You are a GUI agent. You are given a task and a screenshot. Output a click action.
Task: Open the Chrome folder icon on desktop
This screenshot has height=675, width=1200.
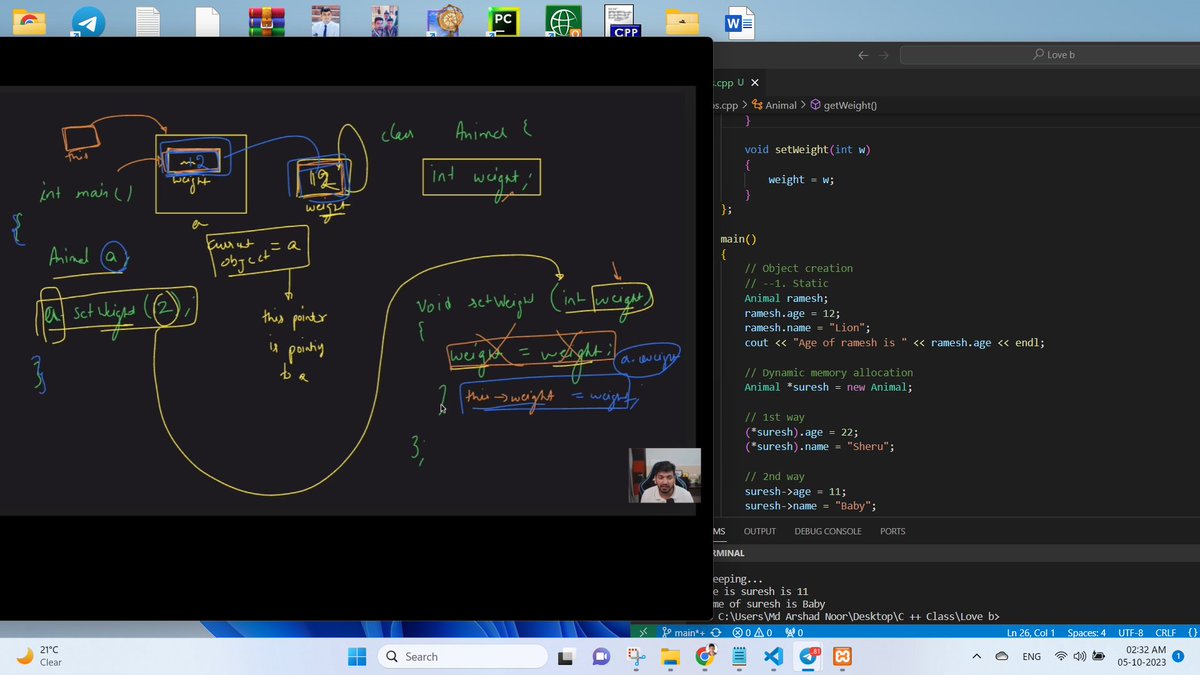click(29, 22)
